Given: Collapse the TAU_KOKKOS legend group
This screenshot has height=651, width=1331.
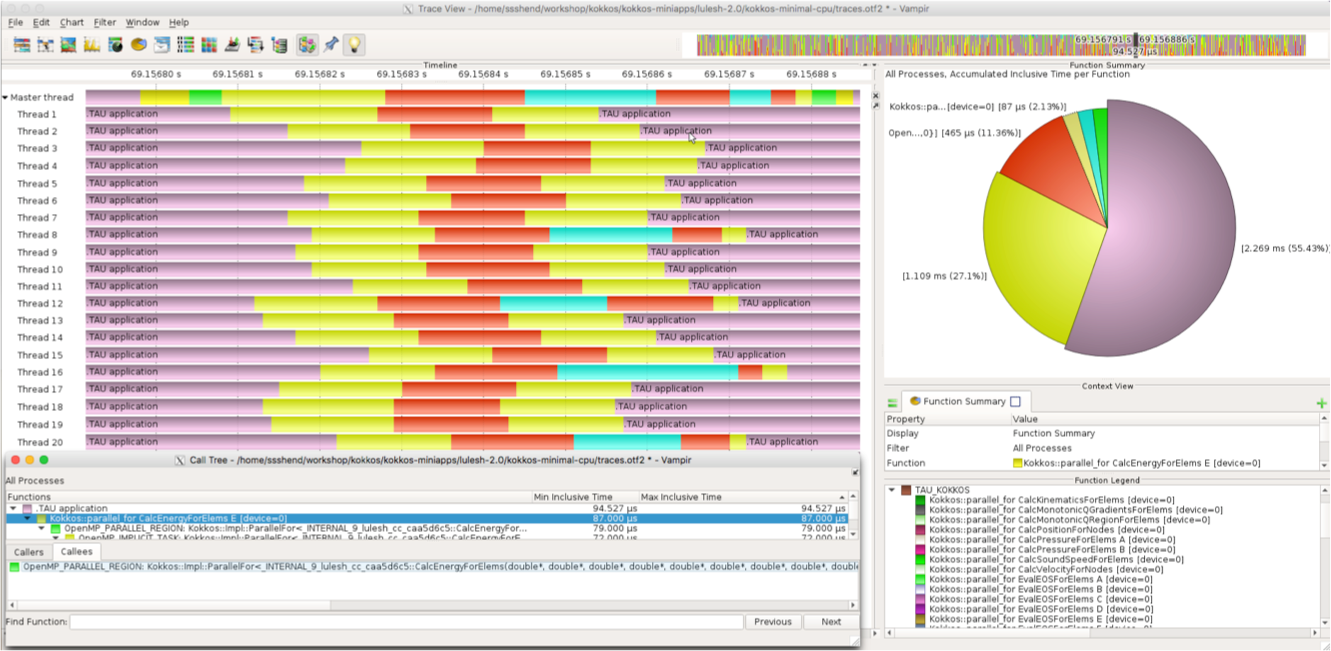Looking at the screenshot, I should tap(892, 490).
